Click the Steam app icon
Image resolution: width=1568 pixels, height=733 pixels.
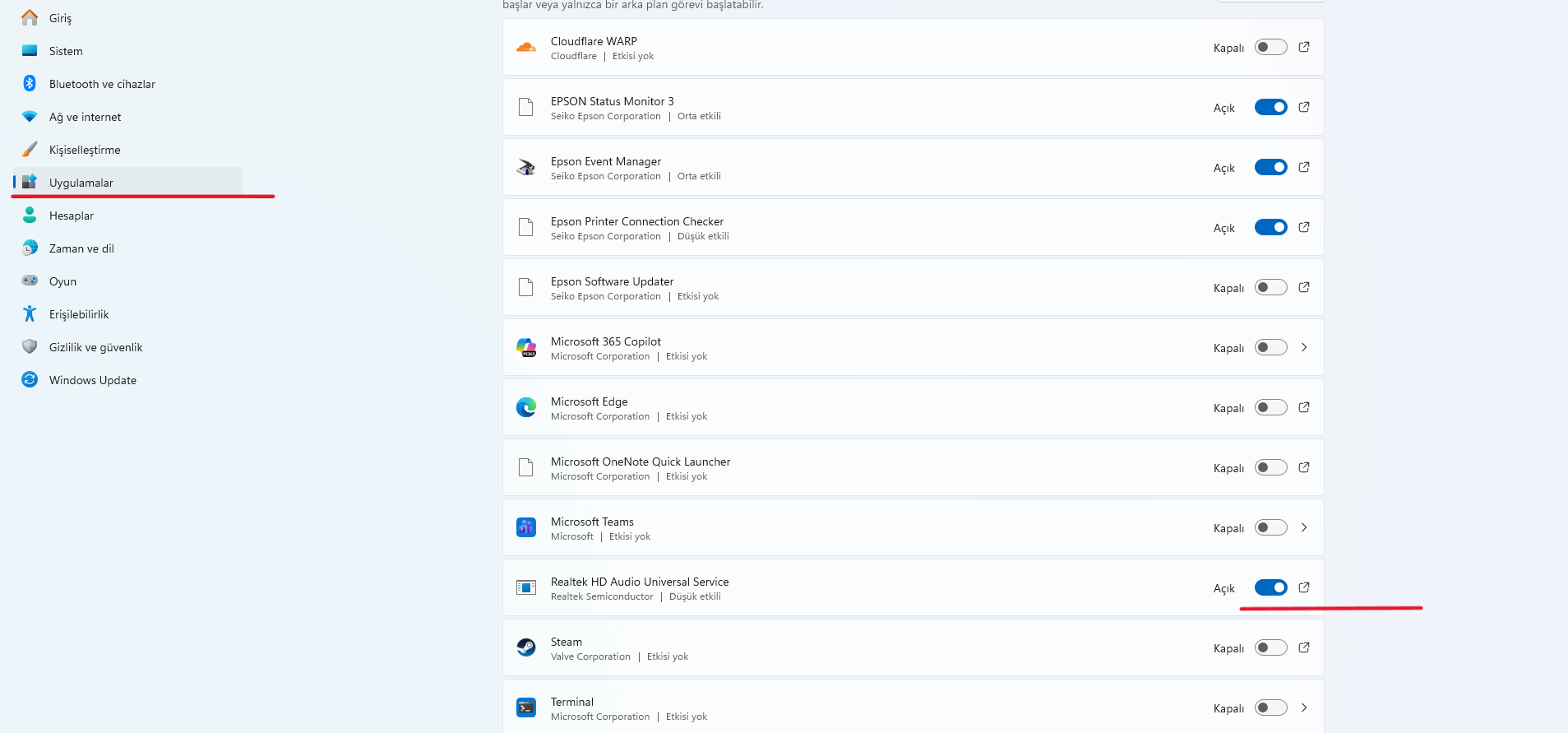[x=526, y=648]
